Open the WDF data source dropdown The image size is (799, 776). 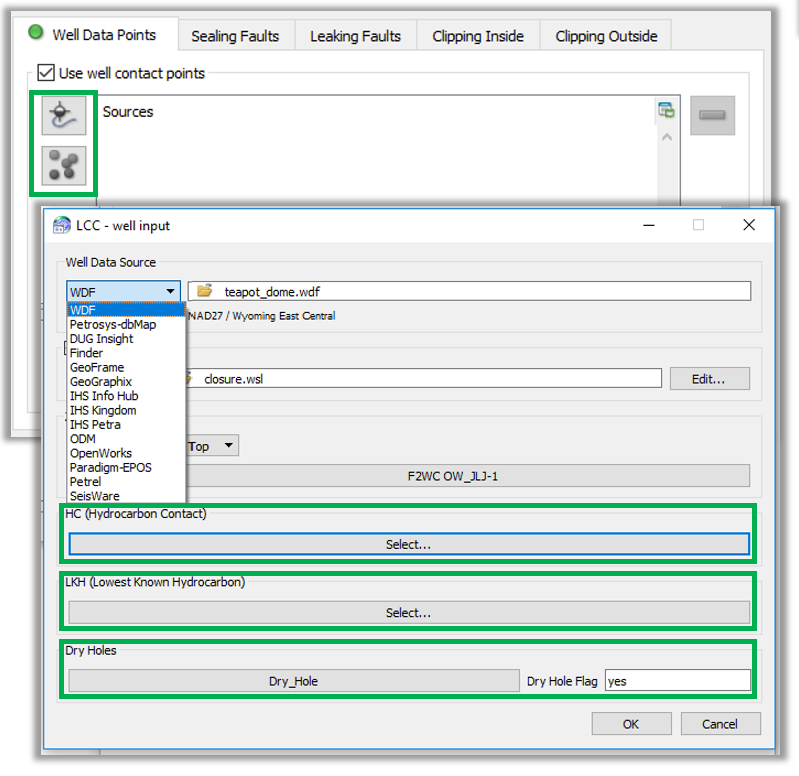[123, 291]
